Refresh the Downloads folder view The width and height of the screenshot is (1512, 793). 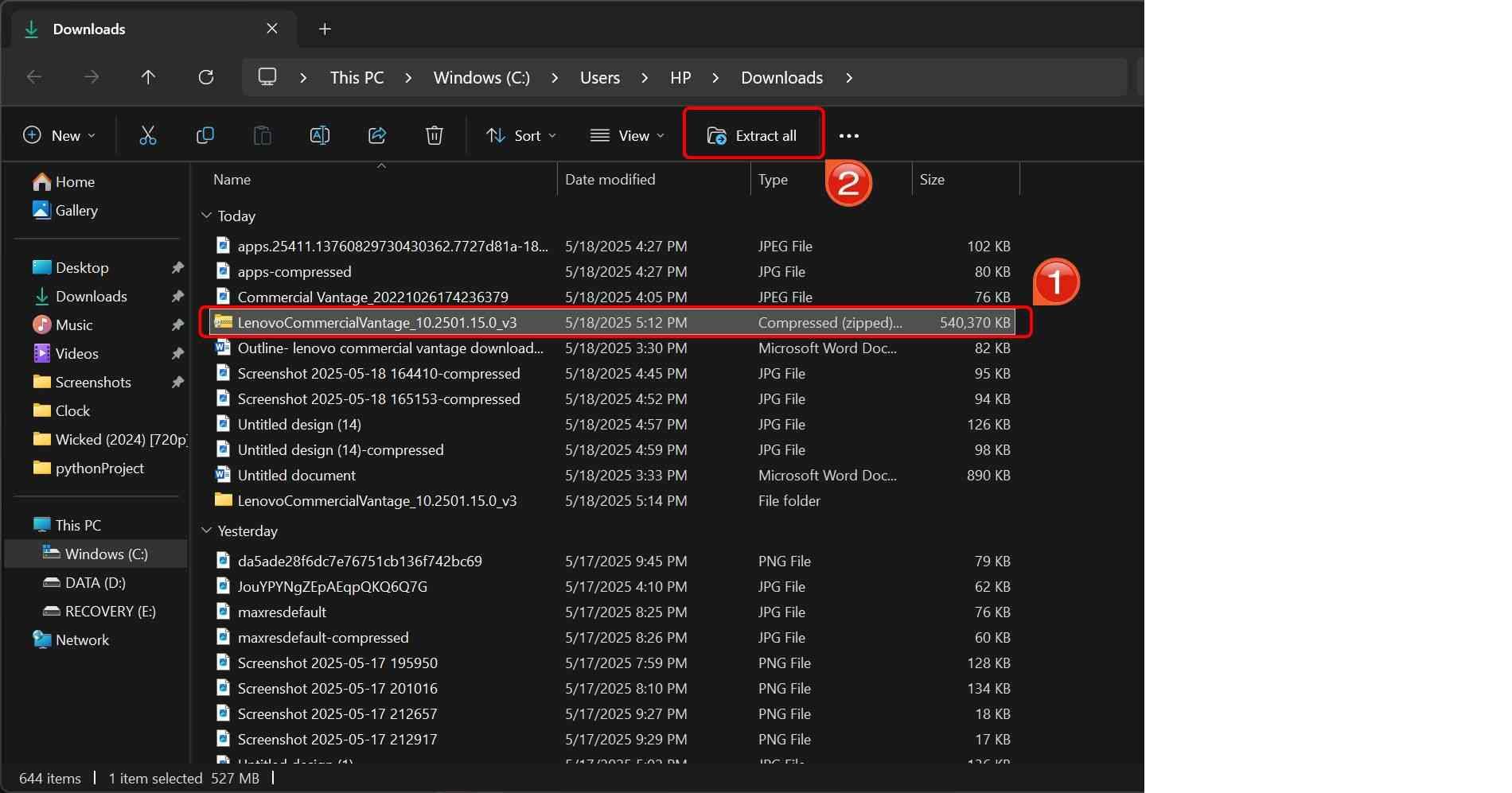[x=206, y=77]
